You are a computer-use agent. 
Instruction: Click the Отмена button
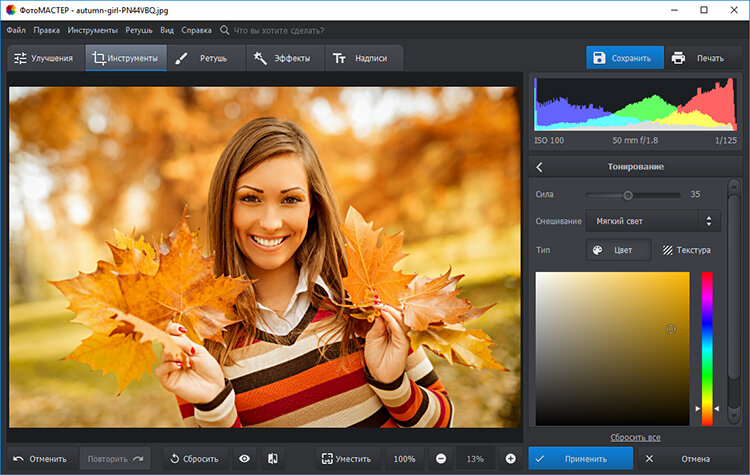(689, 459)
